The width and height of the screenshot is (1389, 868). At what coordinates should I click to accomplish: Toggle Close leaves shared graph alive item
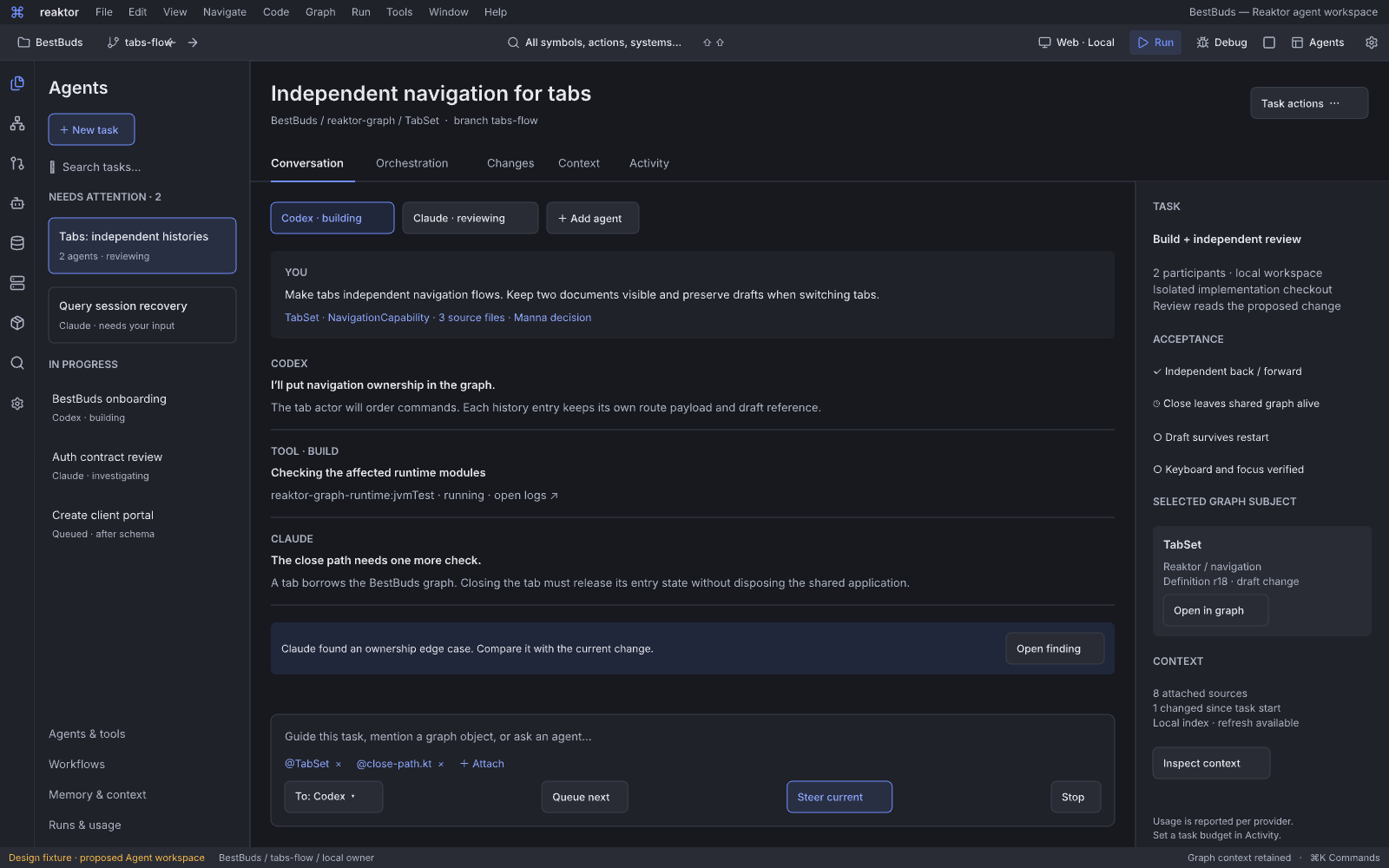click(x=1235, y=404)
